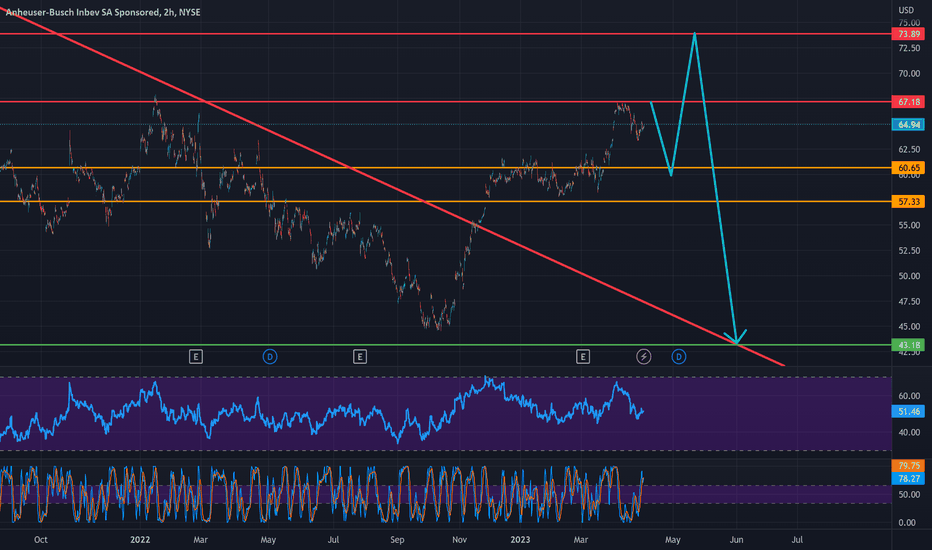Select the orange 57.33 price label
This screenshot has height=550, width=932.
[908, 202]
